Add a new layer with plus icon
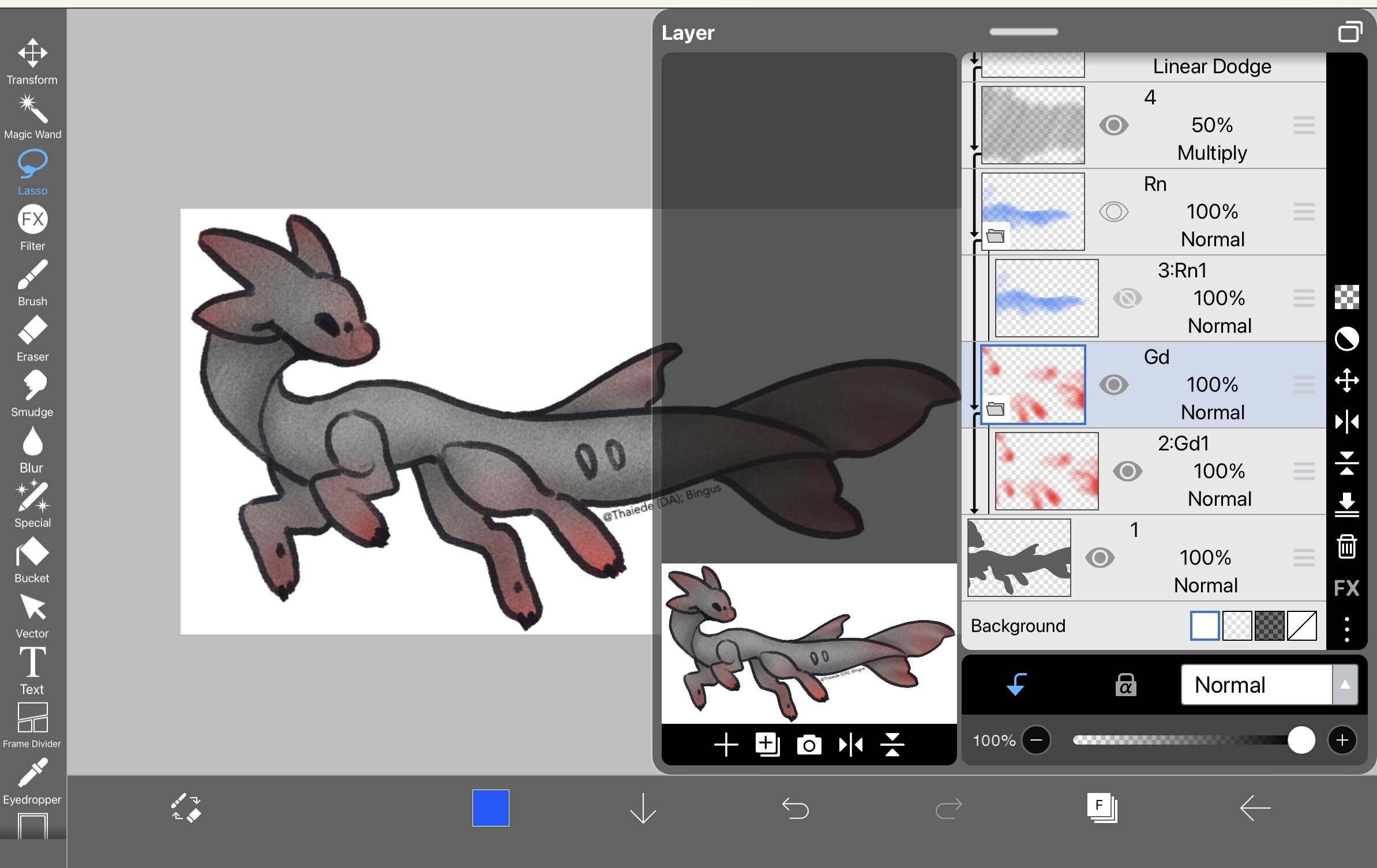 pos(726,745)
